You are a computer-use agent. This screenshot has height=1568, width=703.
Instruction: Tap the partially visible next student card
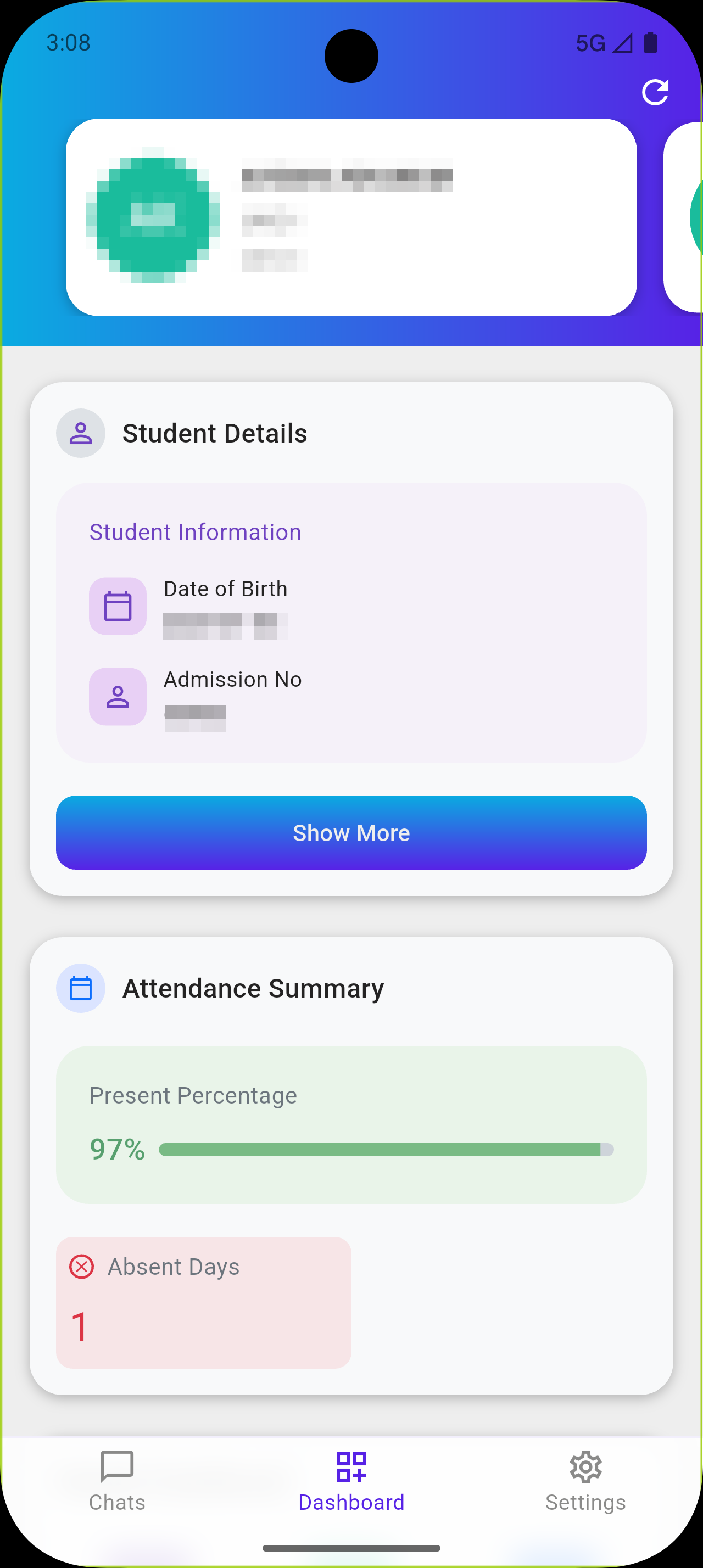pyautogui.click(x=685, y=217)
